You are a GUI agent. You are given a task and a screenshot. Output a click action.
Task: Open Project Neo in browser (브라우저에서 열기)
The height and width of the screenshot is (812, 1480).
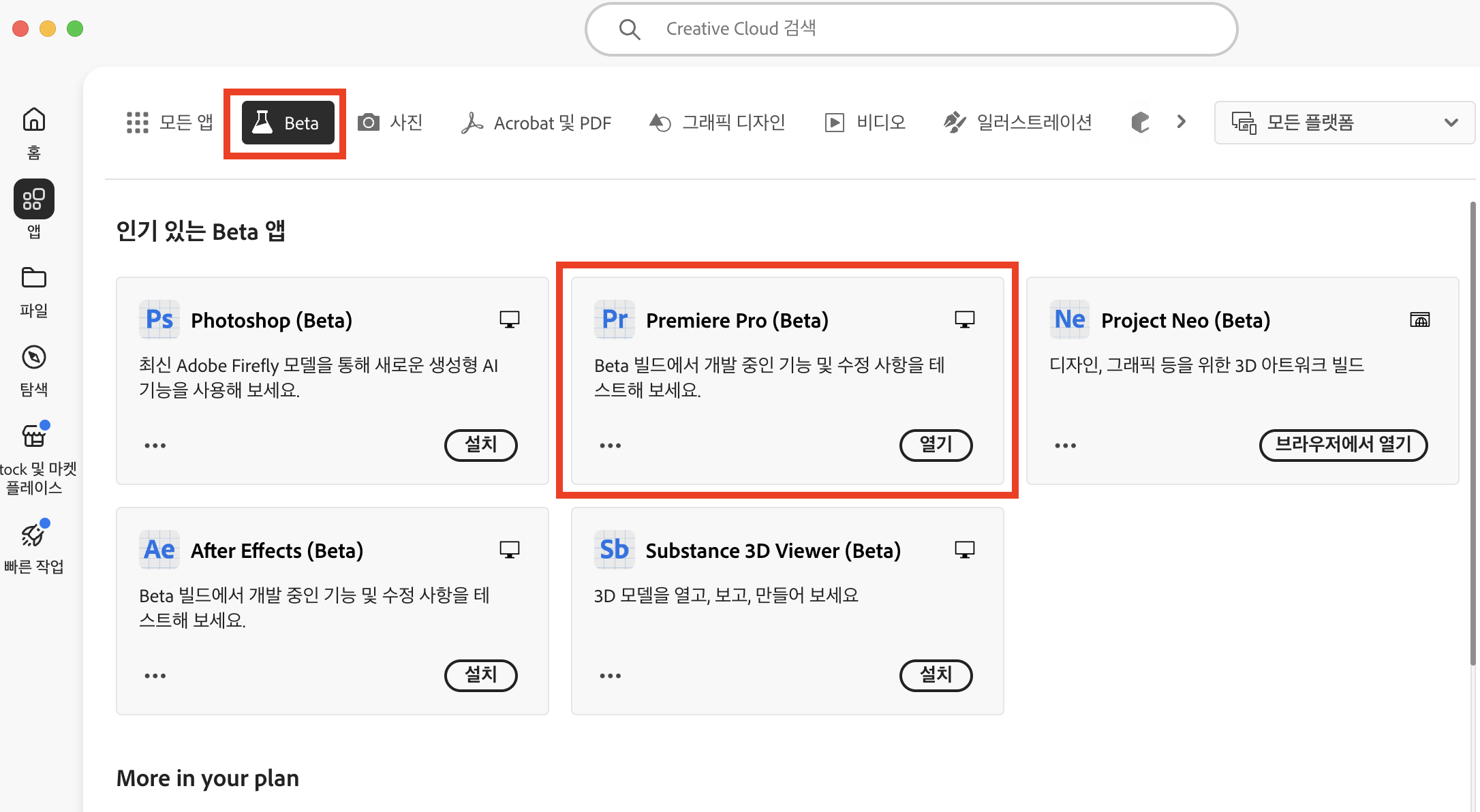[1342, 445]
